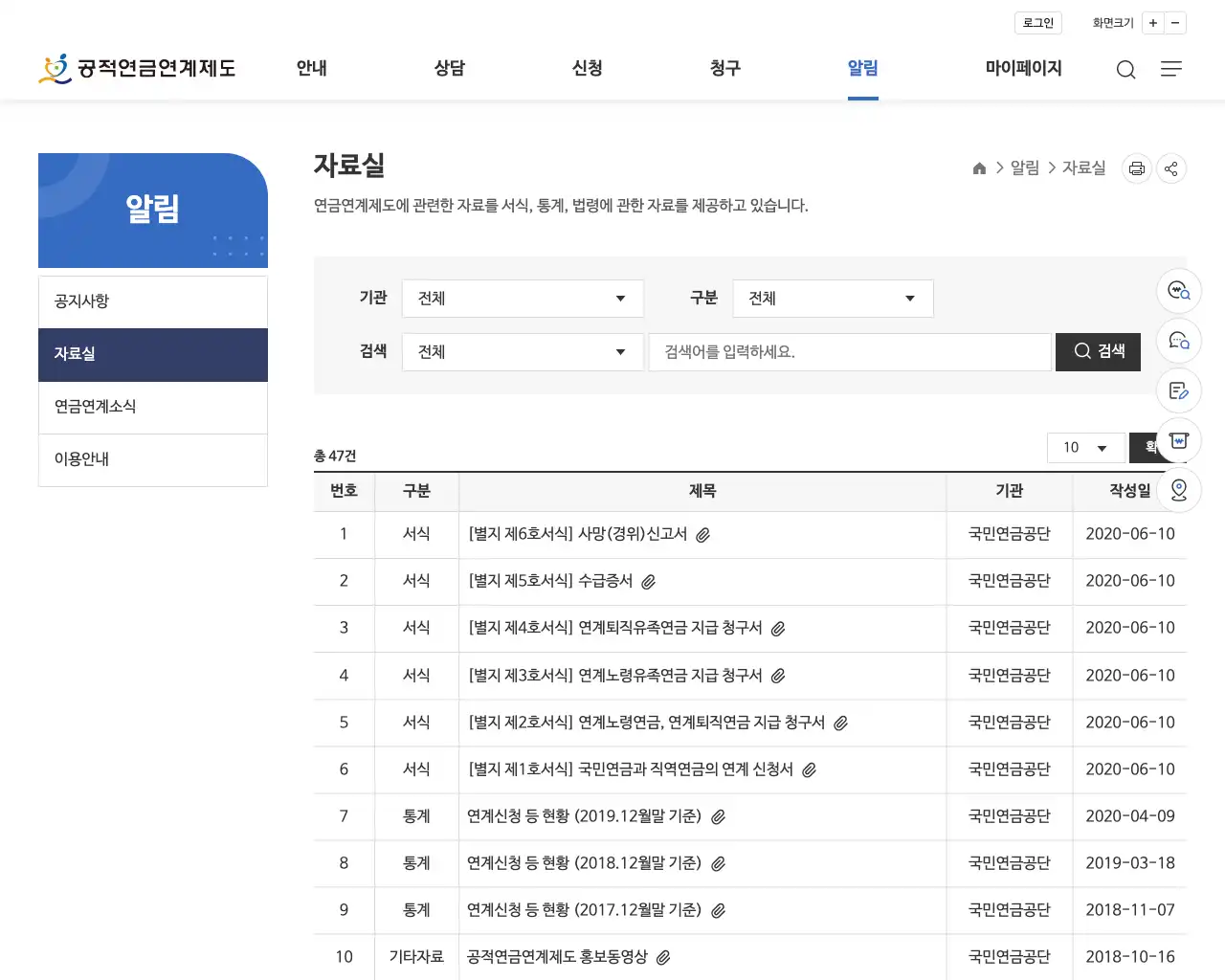Open the hamburger full menu icon
This screenshot has height=980, width=1225.
[x=1171, y=69]
